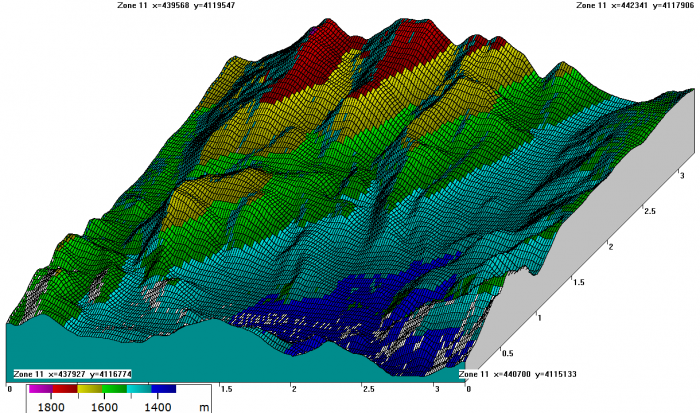Pick the yellow elevation legend swatch
This screenshot has height=413, width=700.
(x=90, y=389)
